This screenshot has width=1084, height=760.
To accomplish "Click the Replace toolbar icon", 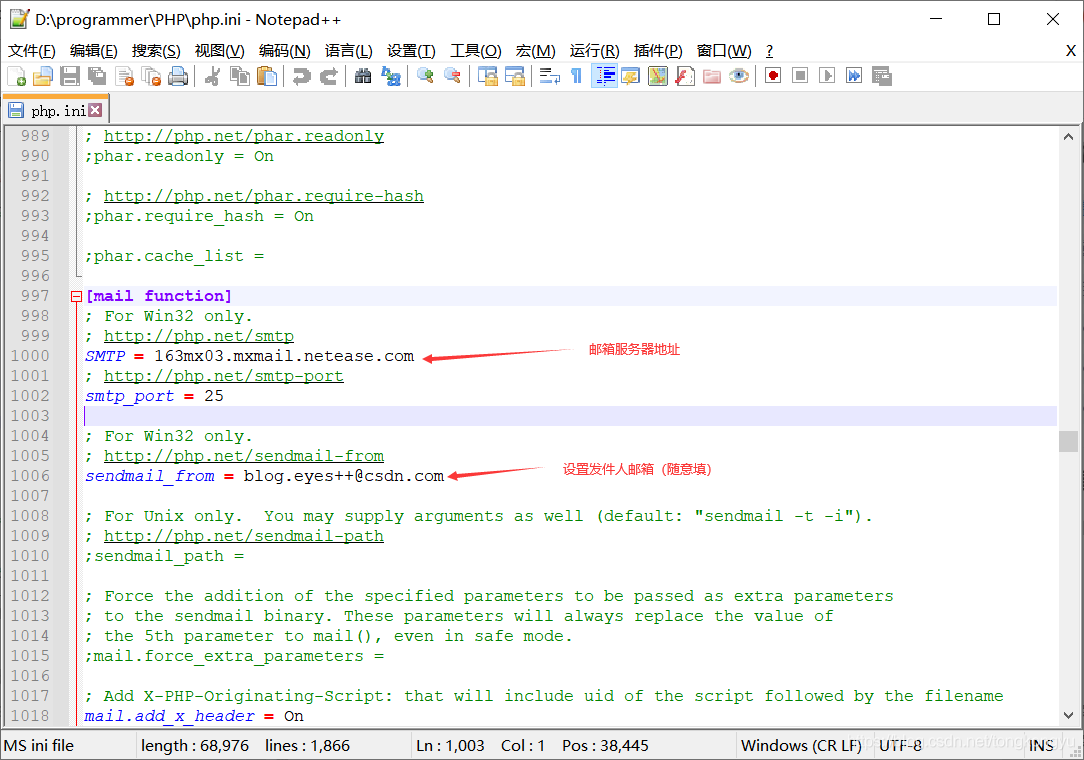I will [x=390, y=75].
